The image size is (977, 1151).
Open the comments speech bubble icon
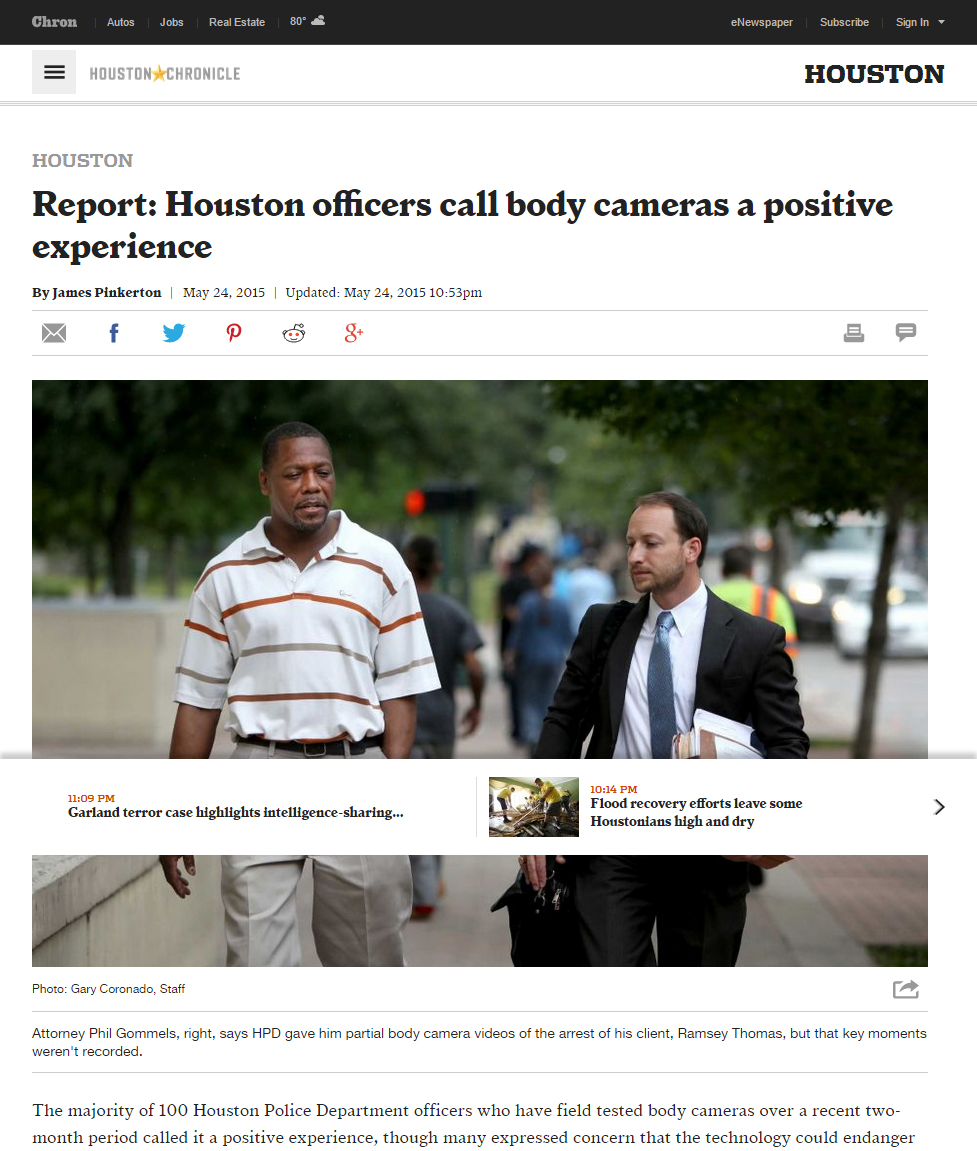pos(906,333)
